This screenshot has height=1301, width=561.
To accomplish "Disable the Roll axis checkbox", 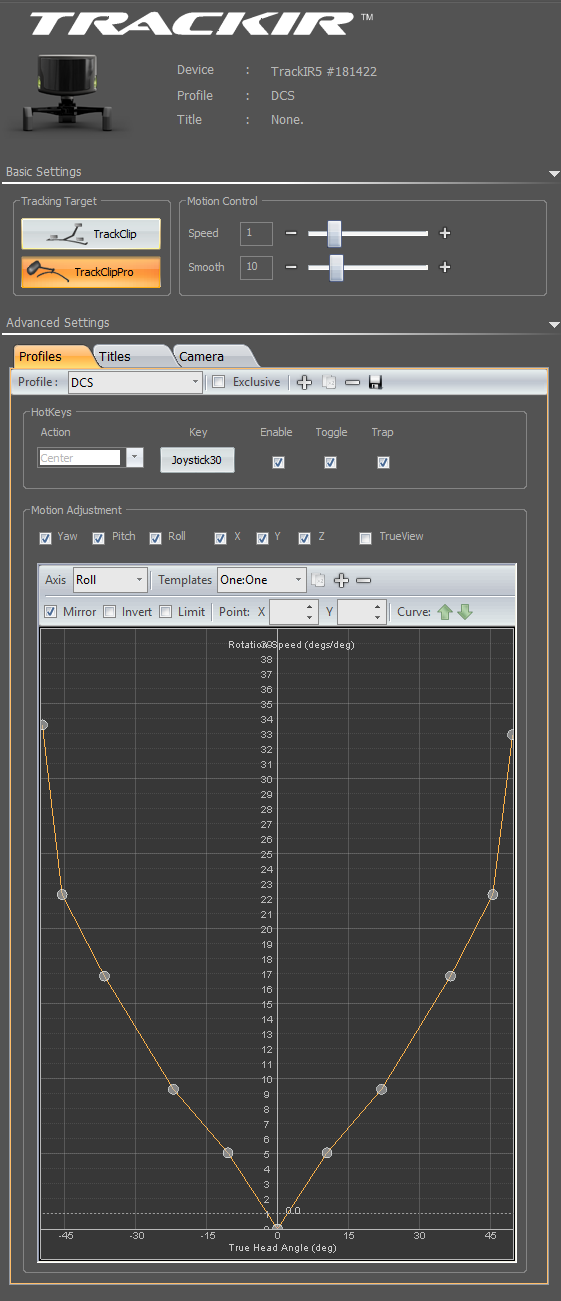I will [156, 538].
